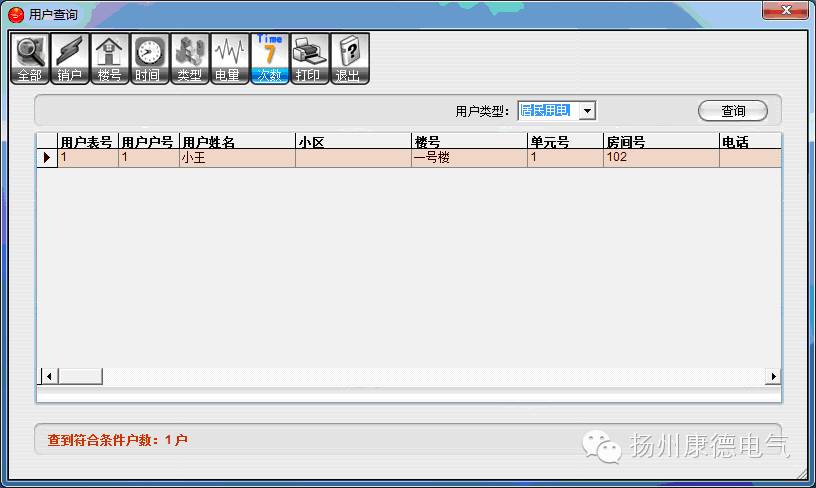Close the 用户查询 window
Screen dimensions: 816x488
coord(785,10)
